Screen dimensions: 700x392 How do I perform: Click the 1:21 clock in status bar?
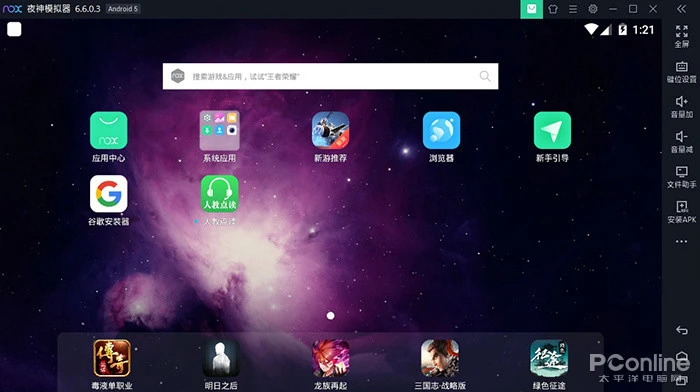click(643, 30)
